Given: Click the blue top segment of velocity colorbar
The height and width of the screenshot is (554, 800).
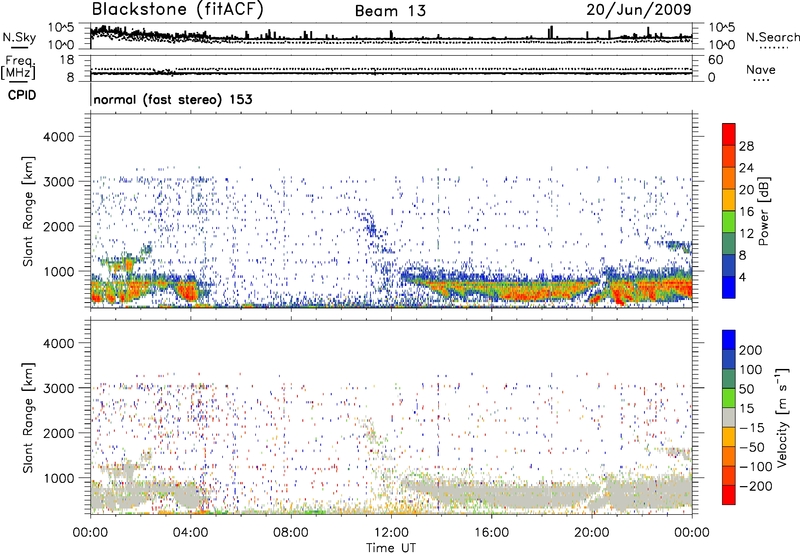Looking at the screenshot, I should (729, 340).
